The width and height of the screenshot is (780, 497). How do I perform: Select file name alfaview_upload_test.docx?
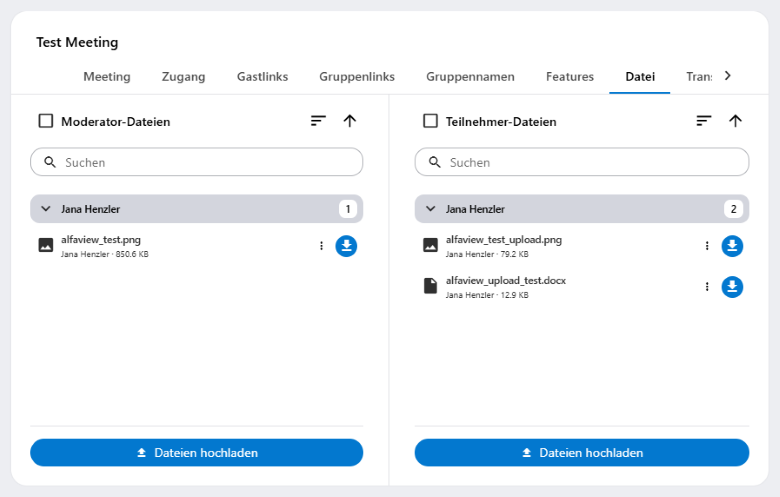(x=506, y=281)
